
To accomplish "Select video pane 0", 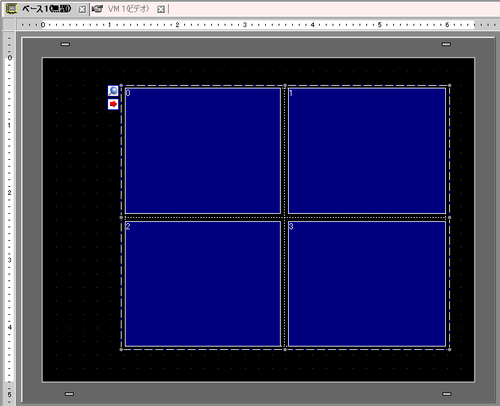I will tap(203, 151).
